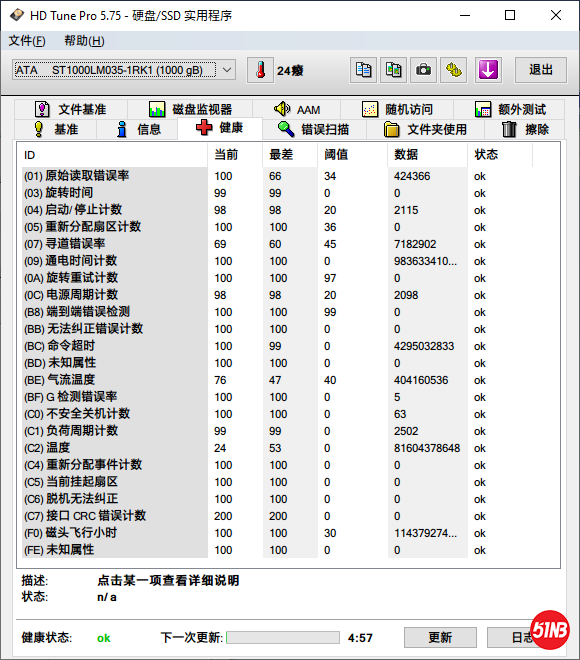Click the copy screenshot to clipboard icon
580x660 pixels.
tap(394, 70)
